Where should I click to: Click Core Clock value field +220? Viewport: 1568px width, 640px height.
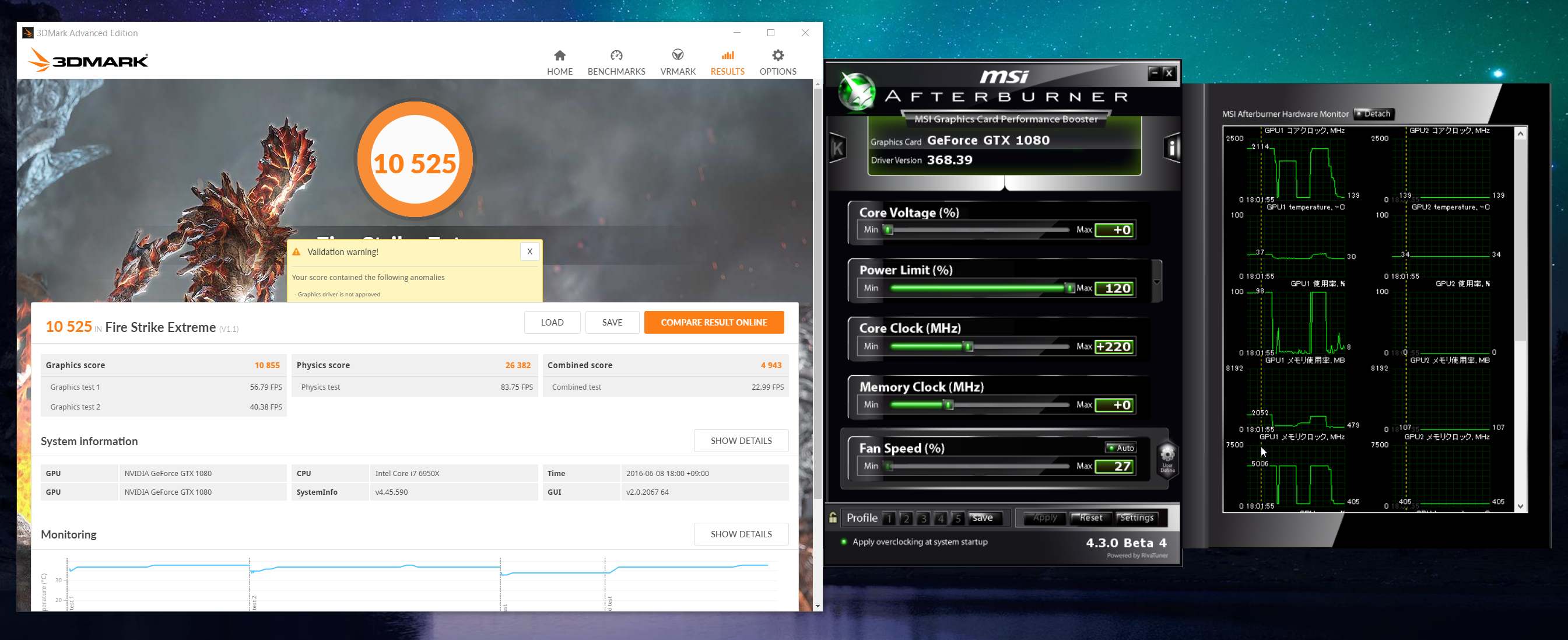pos(1114,347)
